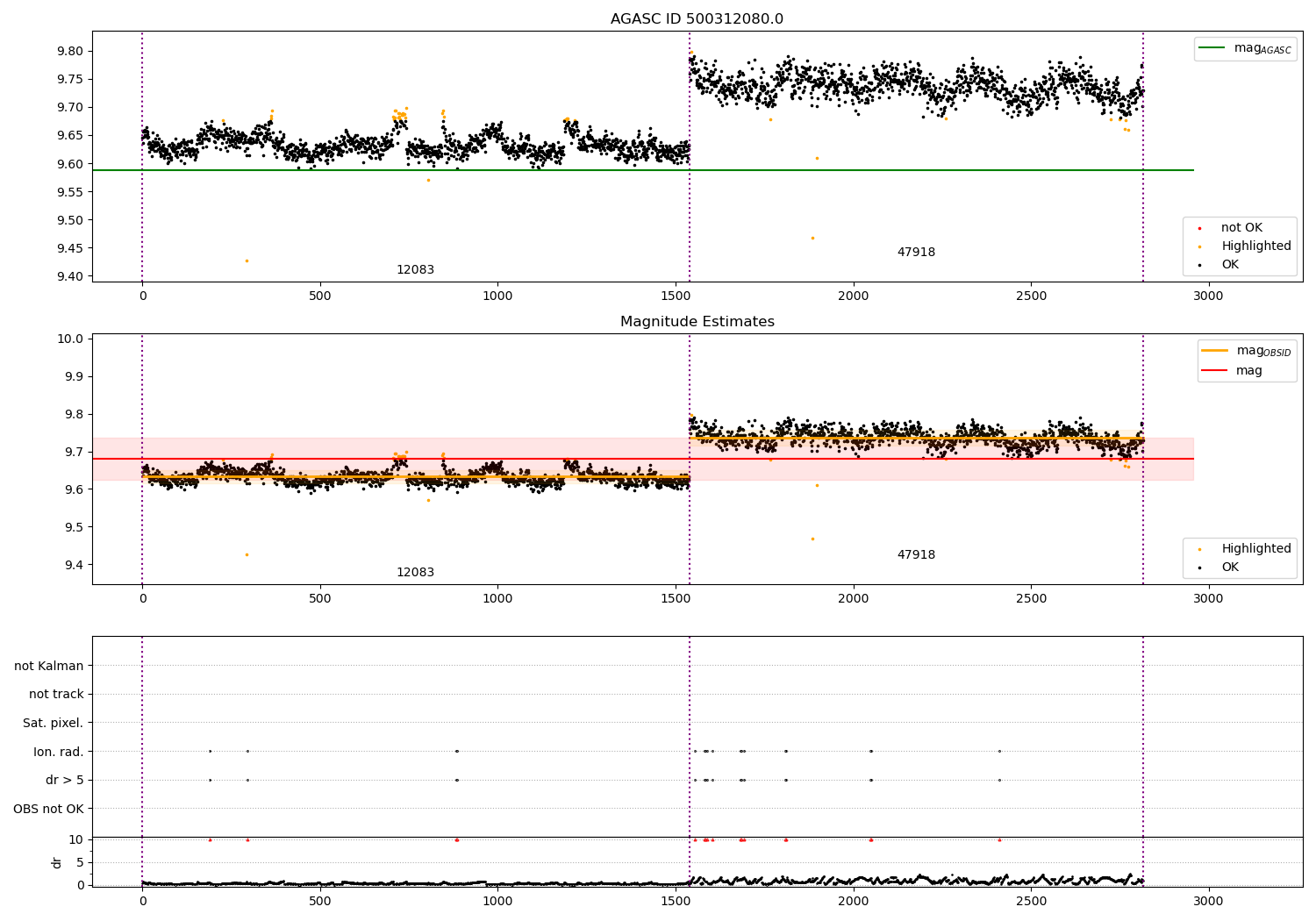Click the "Sat. pixel." axis label

(54, 724)
